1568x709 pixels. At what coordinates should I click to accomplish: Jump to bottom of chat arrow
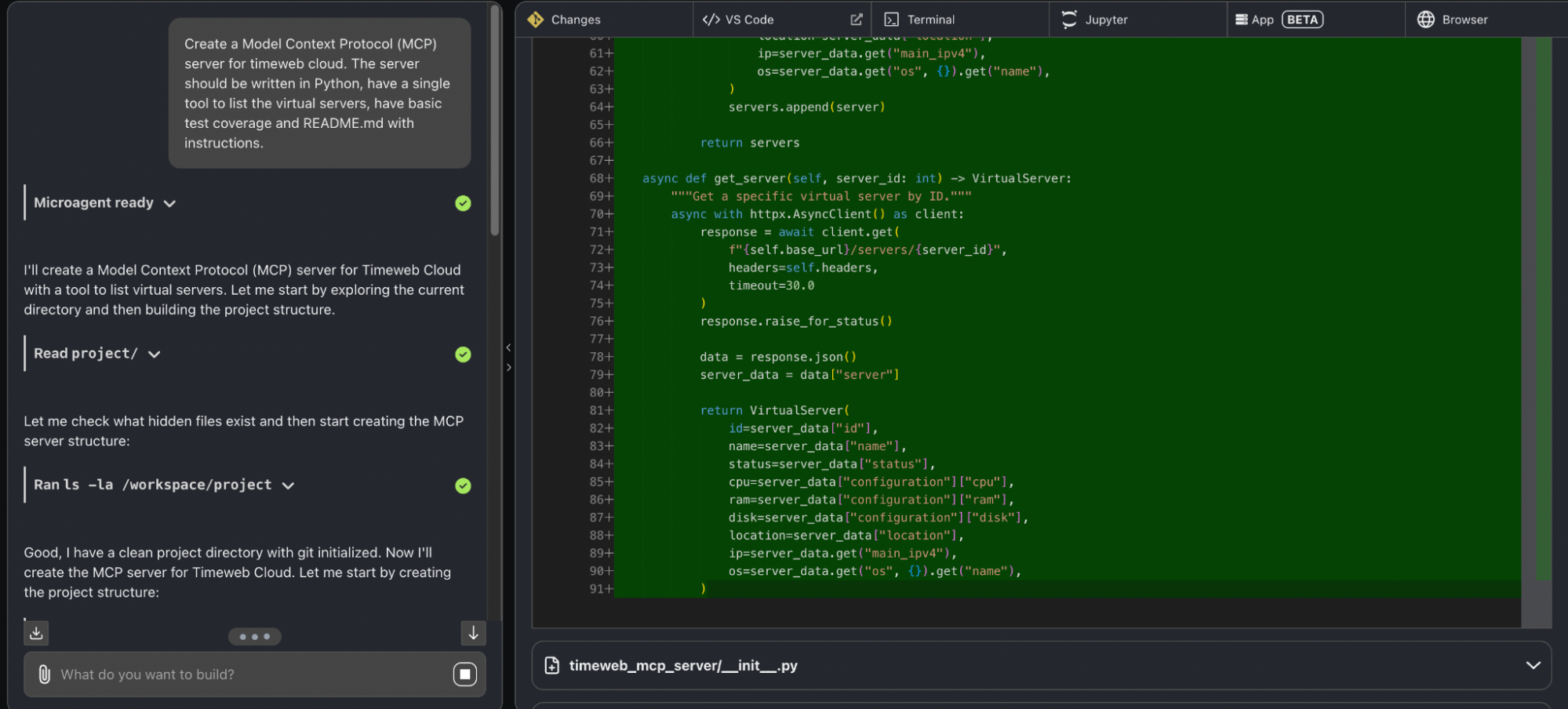(x=473, y=632)
